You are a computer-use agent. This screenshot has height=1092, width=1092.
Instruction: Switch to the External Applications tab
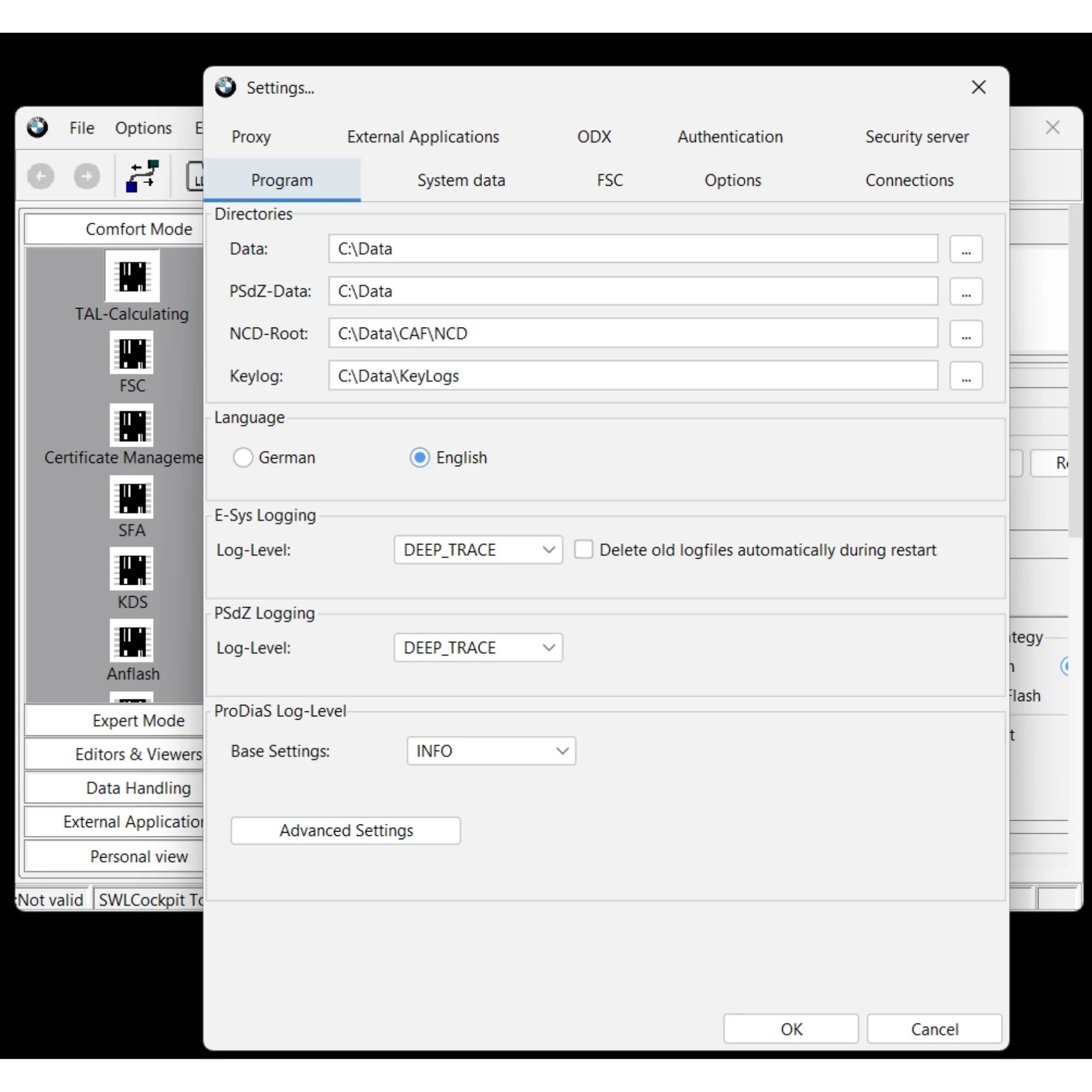423,137
